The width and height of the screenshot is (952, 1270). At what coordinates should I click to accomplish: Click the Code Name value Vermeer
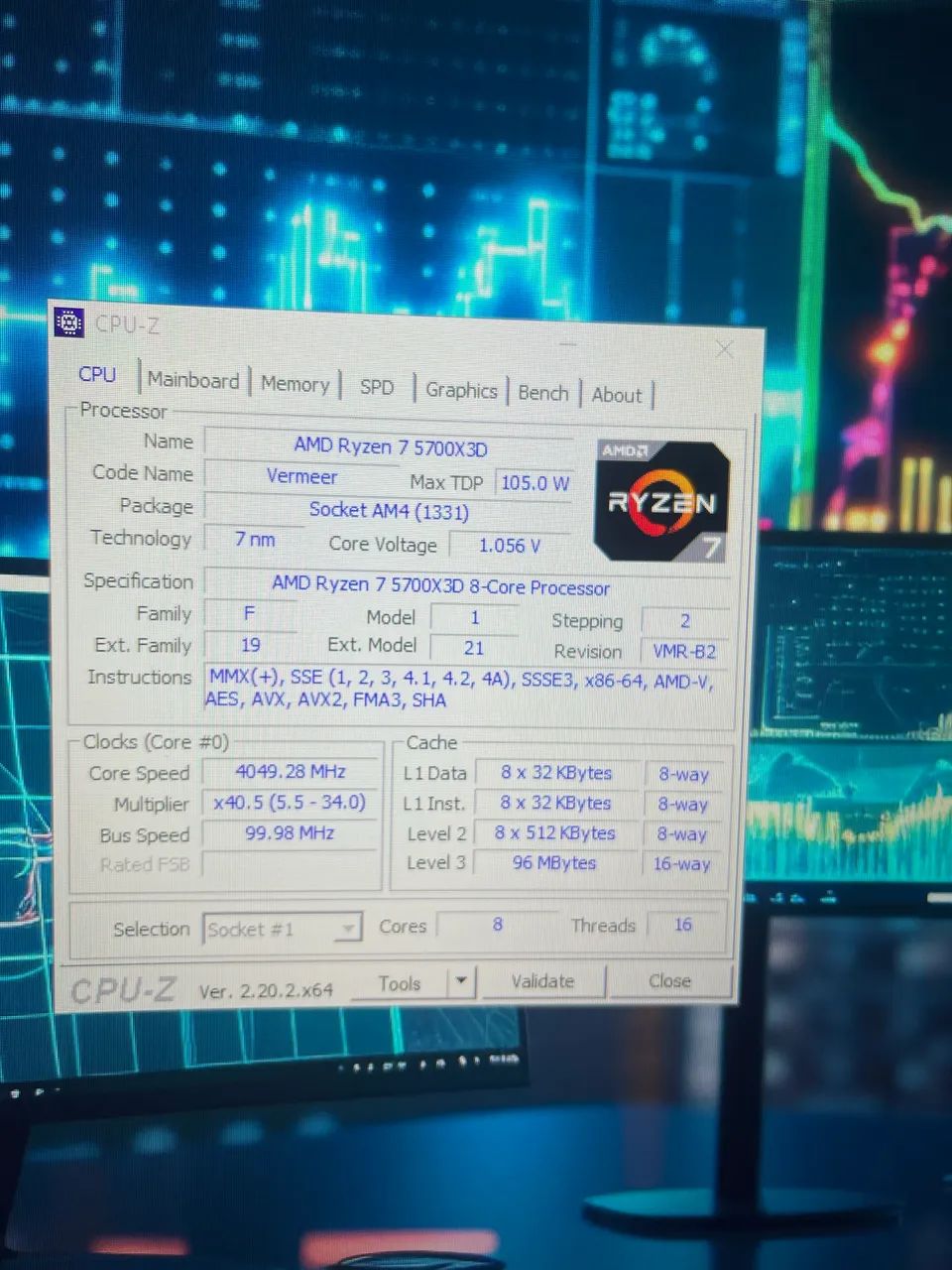301,476
